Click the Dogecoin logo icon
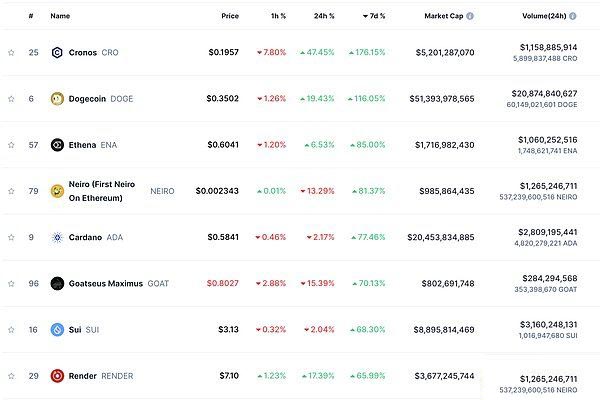Image resolution: width=600 pixels, height=400 pixels. (x=57, y=99)
